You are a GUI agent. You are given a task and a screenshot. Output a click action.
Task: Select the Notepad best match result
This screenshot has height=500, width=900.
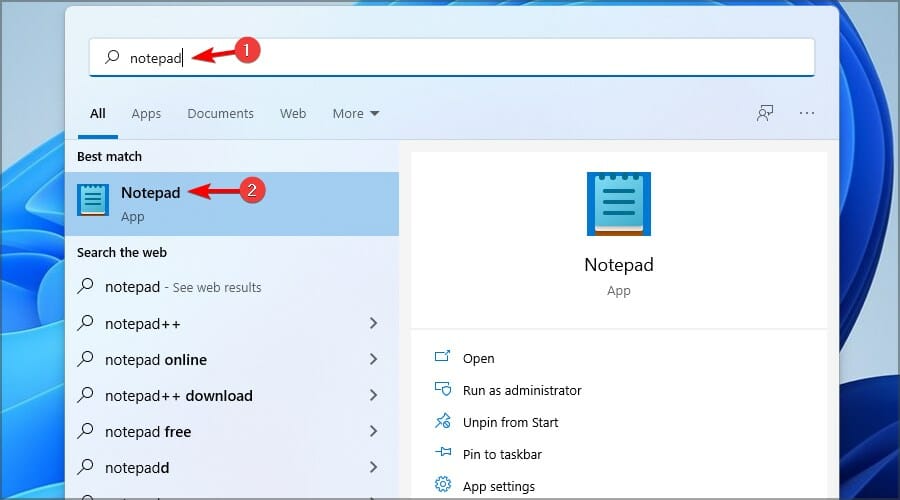(232, 204)
